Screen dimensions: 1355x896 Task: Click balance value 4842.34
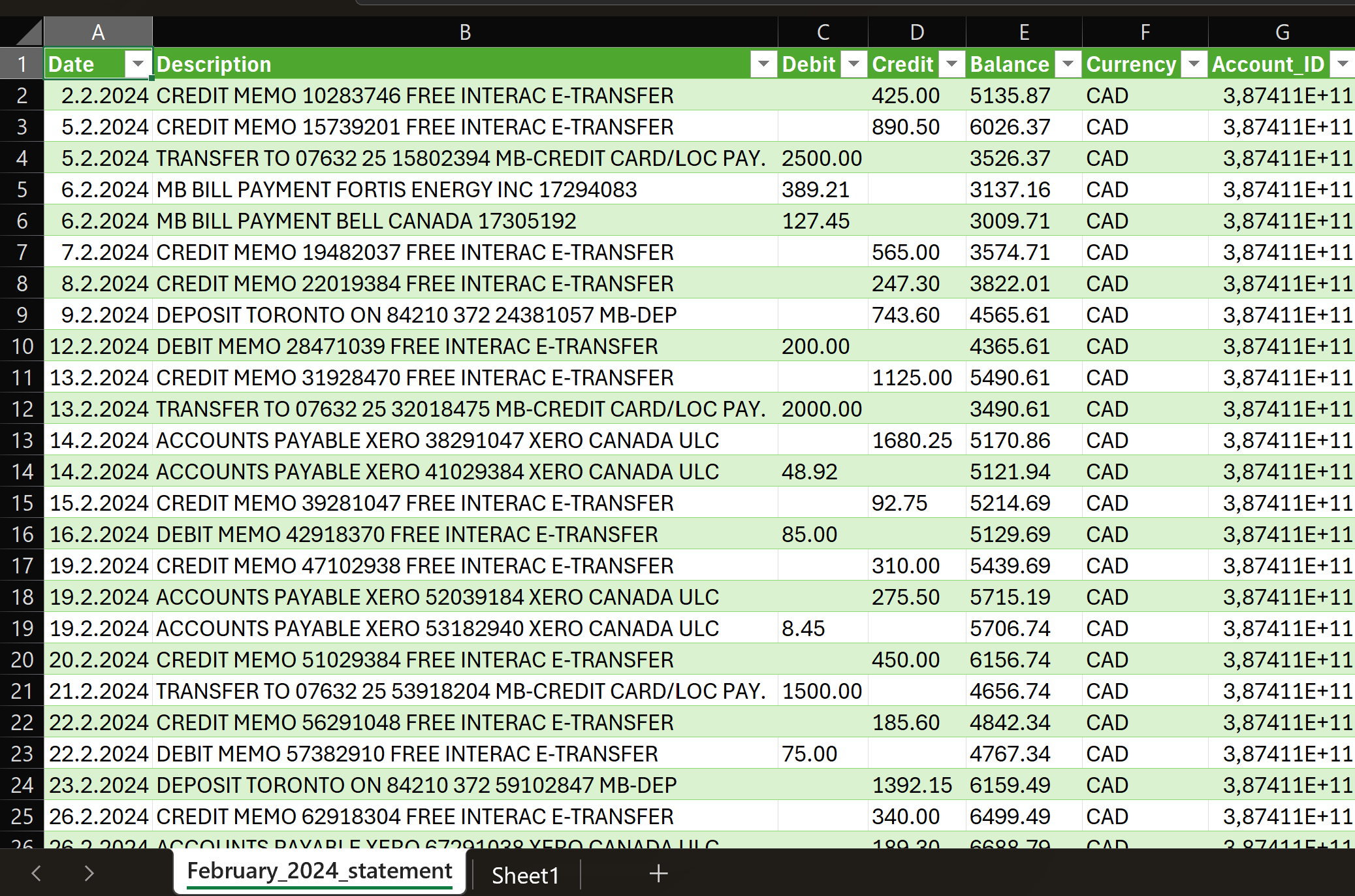click(1024, 722)
